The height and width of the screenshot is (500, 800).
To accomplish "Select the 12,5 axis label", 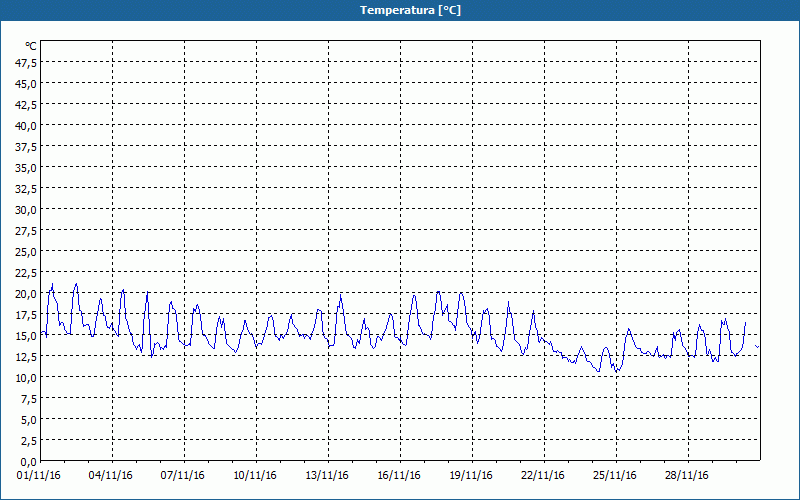I will (27, 357).
